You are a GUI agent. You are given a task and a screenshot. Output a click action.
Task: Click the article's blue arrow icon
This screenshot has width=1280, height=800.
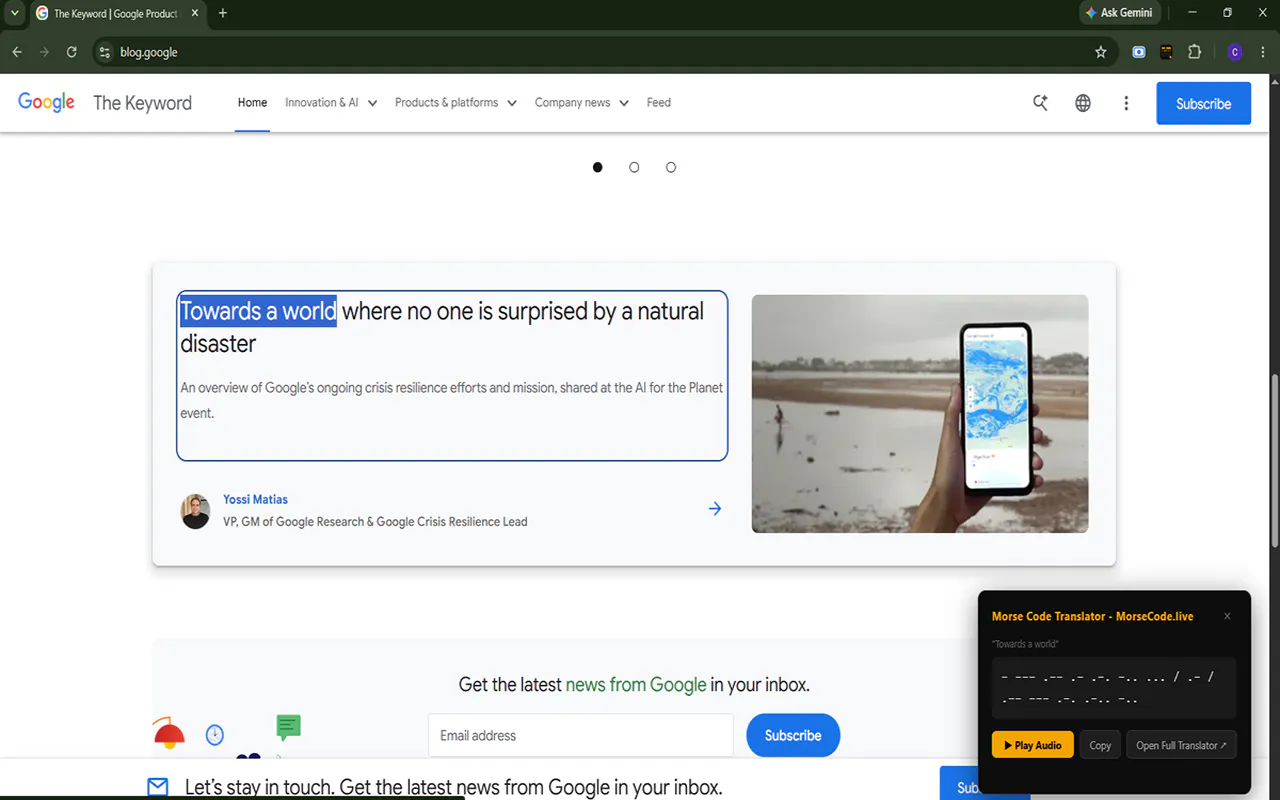click(715, 509)
